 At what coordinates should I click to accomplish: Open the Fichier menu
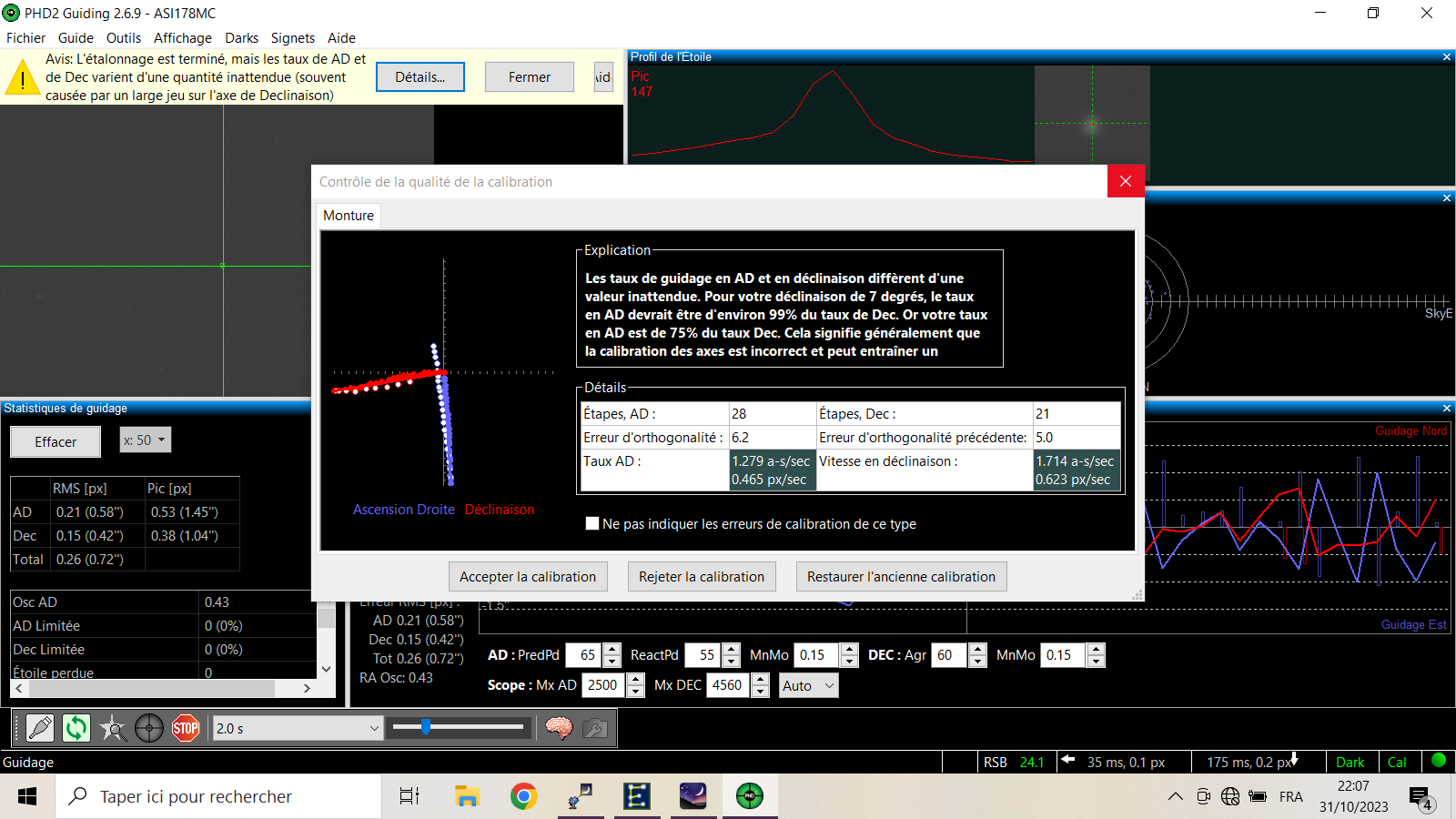pyautogui.click(x=25, y=37)
